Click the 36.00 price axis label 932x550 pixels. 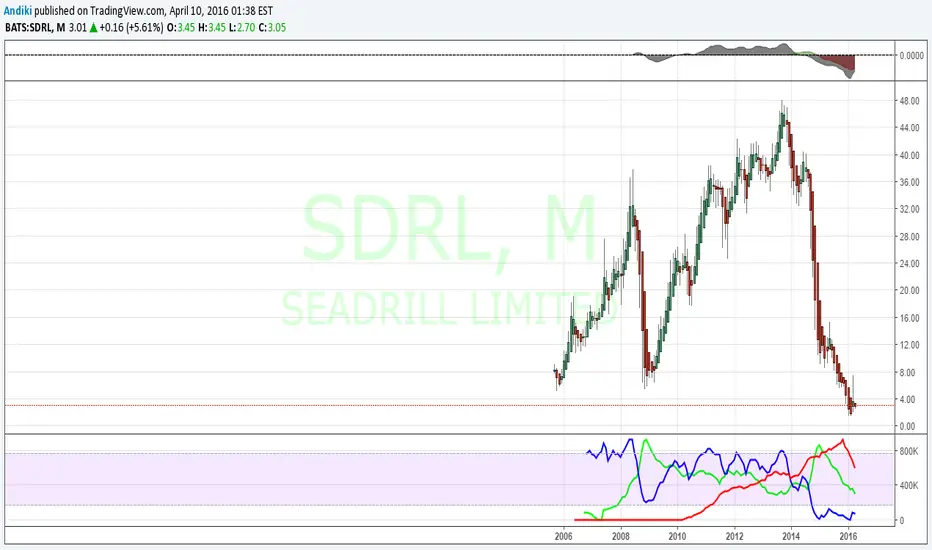[x=909, y=183]
